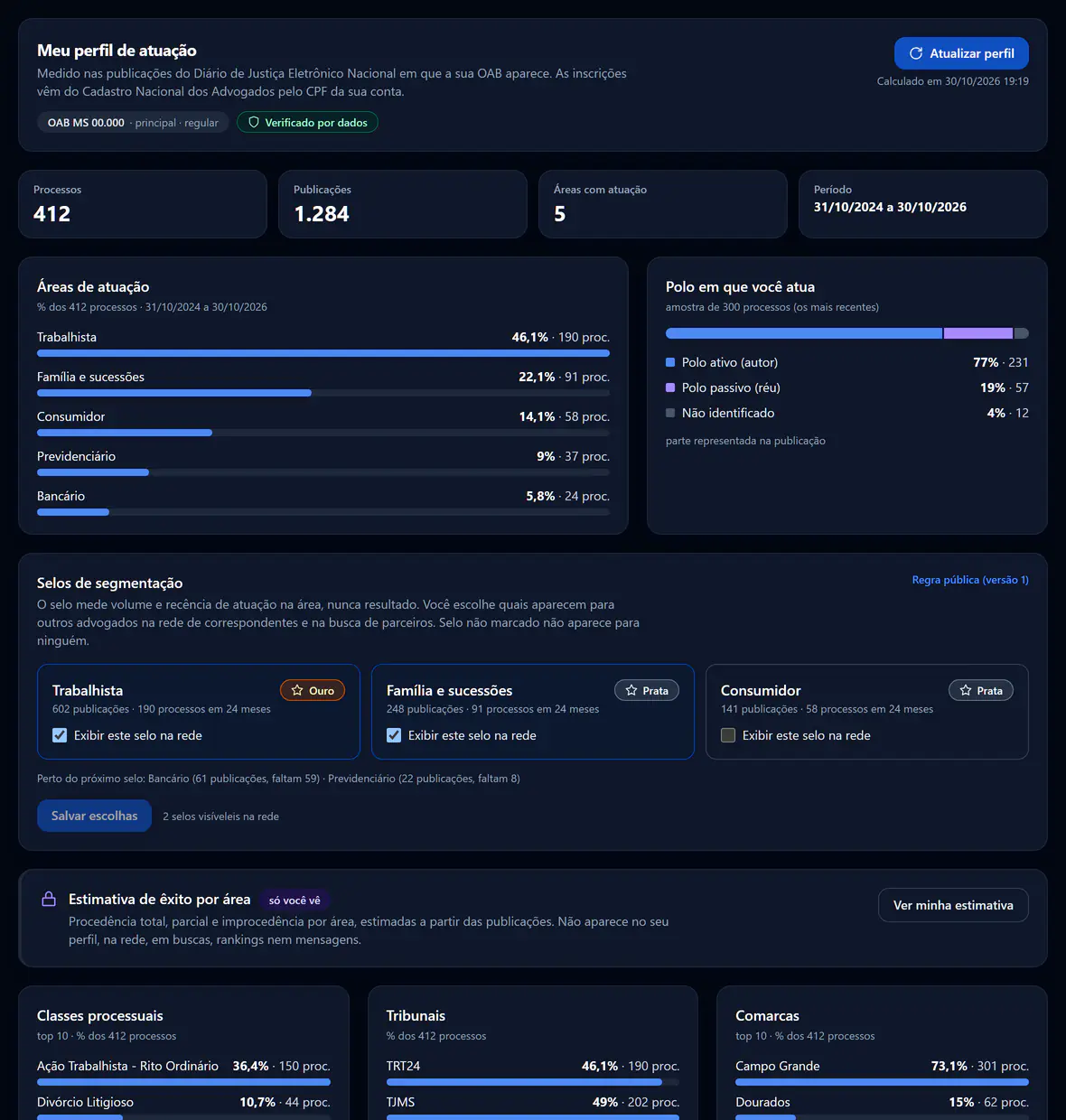This screenshot has height=1120, width=1066.
Task: Uncheck Exibir este selo for Trabalhista
Action: 60,735
